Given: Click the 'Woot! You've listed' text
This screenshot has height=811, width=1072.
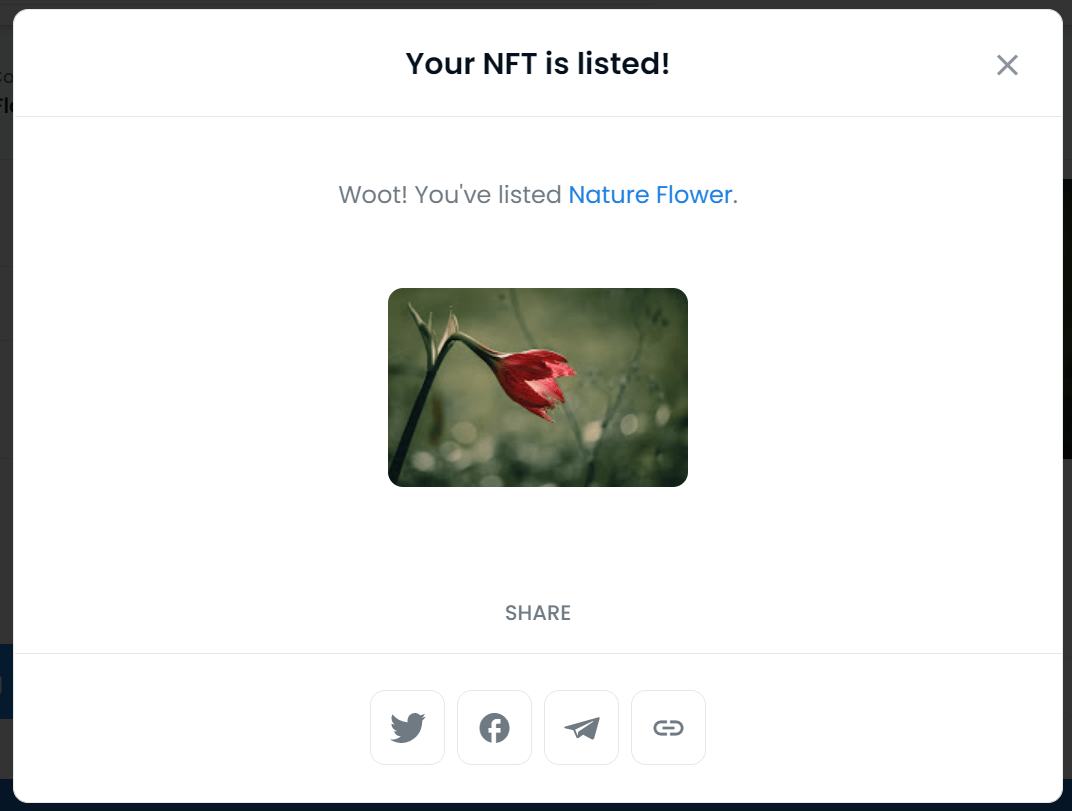Looking at the screenshot, I should point(450,195).
